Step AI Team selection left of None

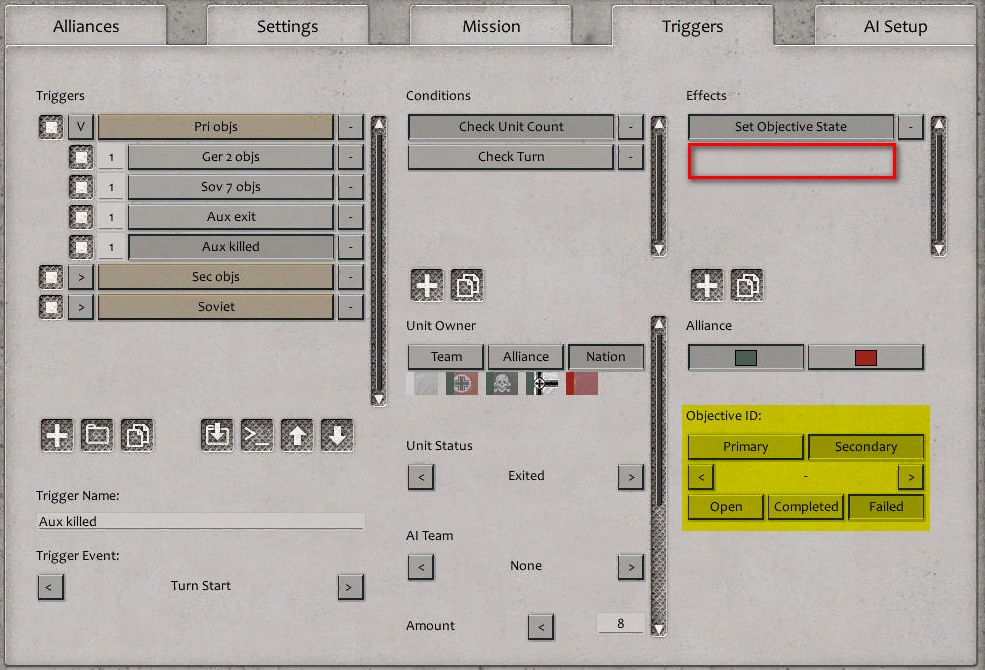pos(421,567)
